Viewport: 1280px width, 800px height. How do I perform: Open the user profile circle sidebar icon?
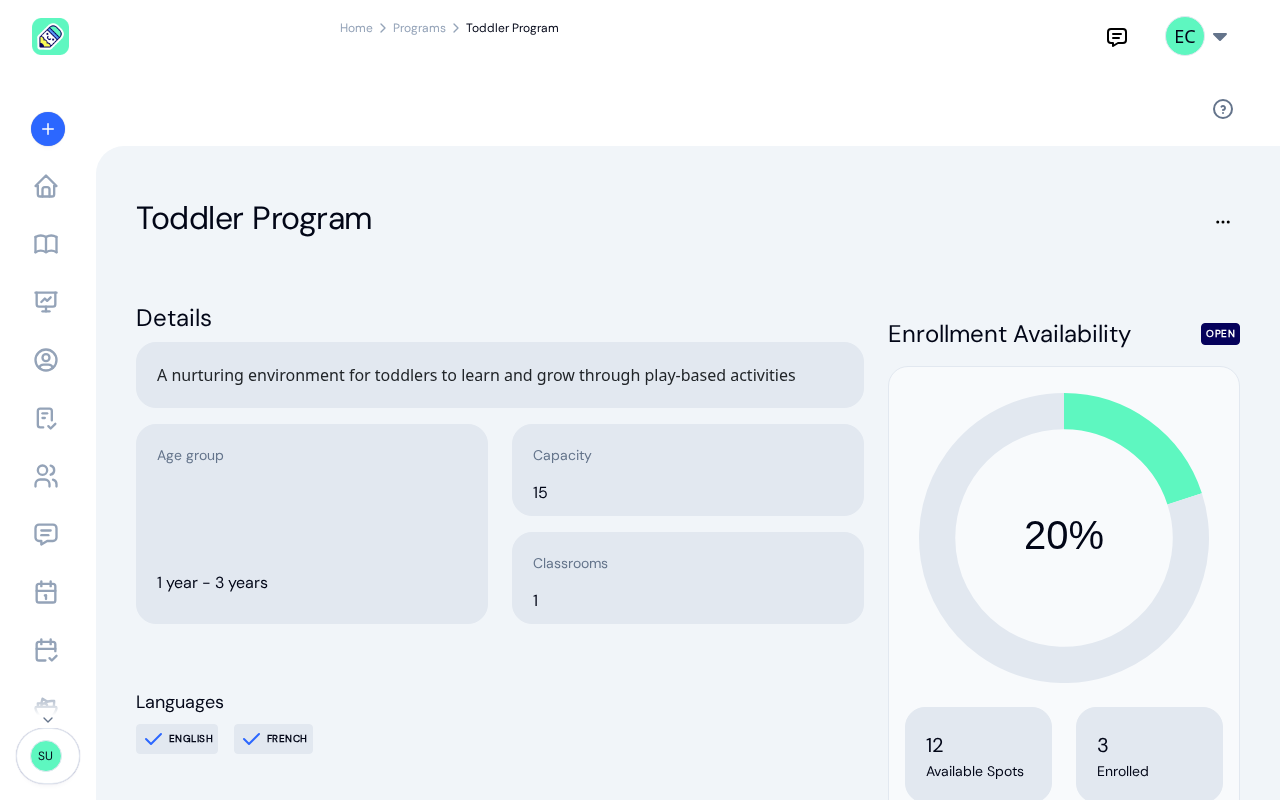[x=46, y=360]
